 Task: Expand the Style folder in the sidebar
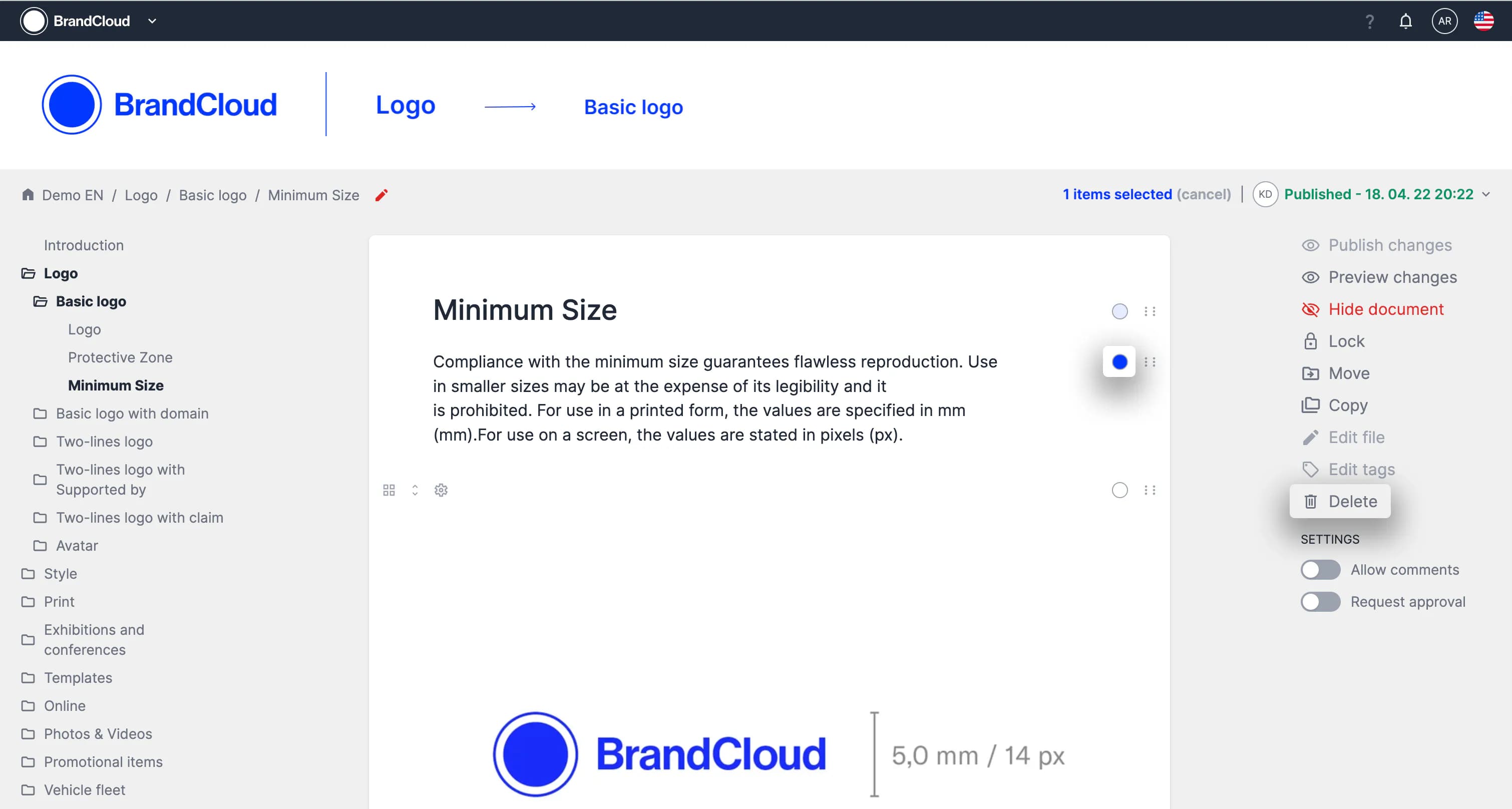(x=60, y=573)
